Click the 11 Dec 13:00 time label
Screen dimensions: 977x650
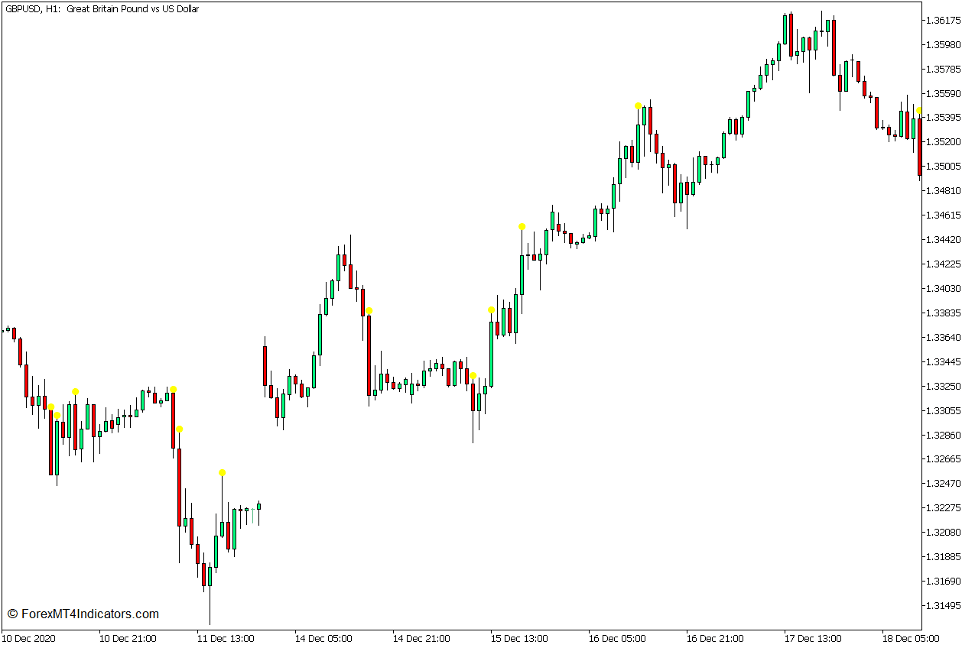(x=225, y=638)
